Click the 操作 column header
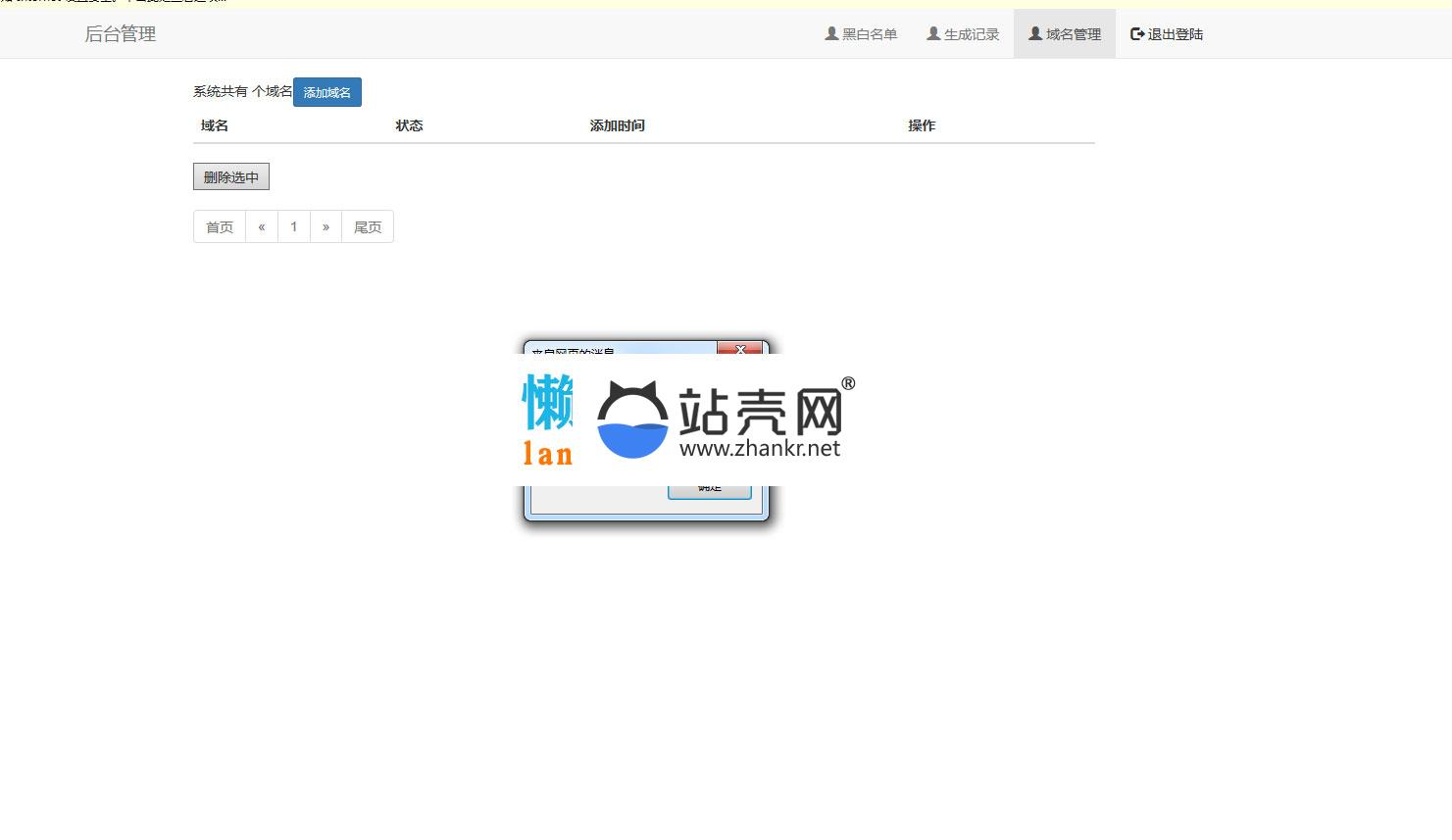 922,125
